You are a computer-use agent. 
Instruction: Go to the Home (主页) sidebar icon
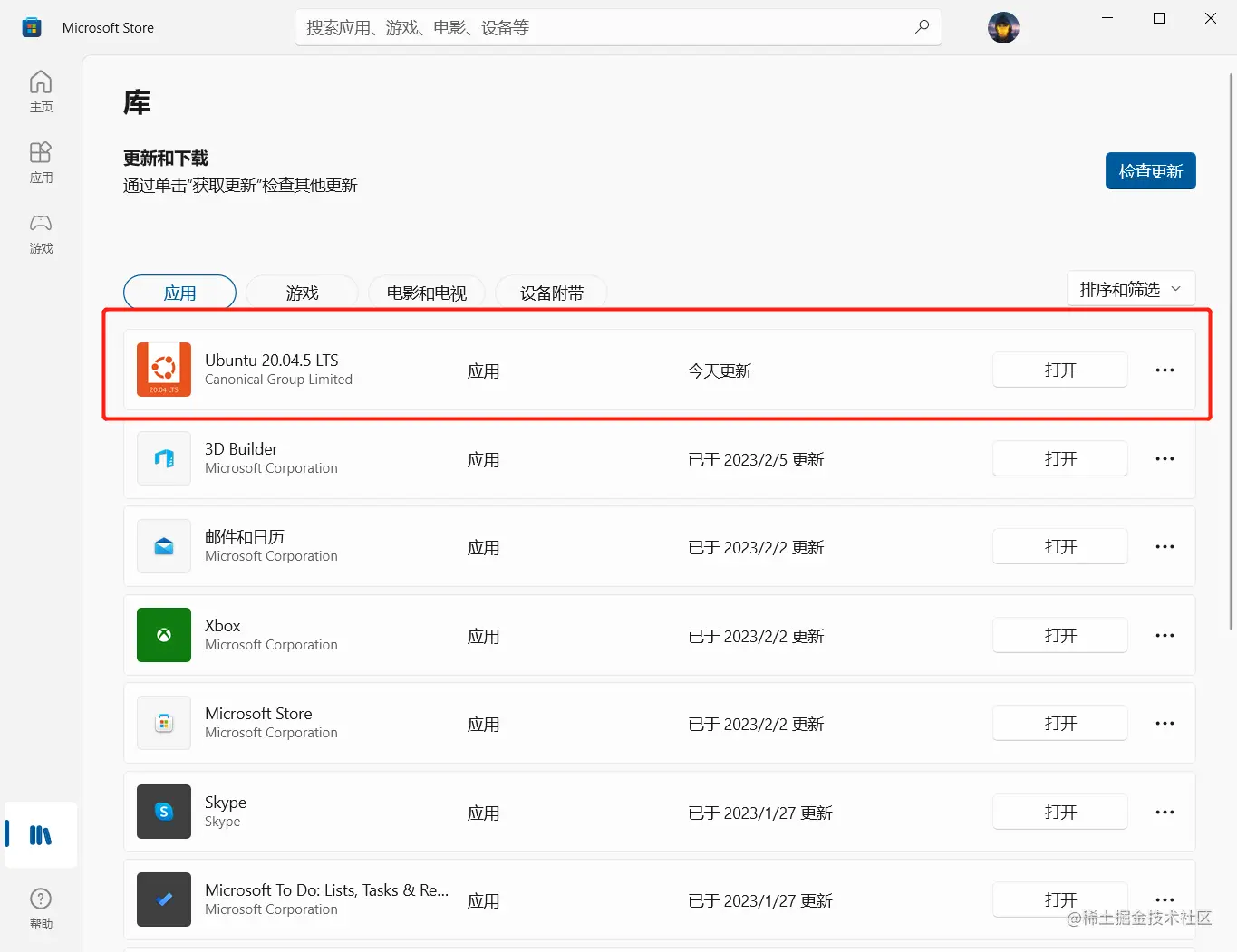[x=41, y=91]
